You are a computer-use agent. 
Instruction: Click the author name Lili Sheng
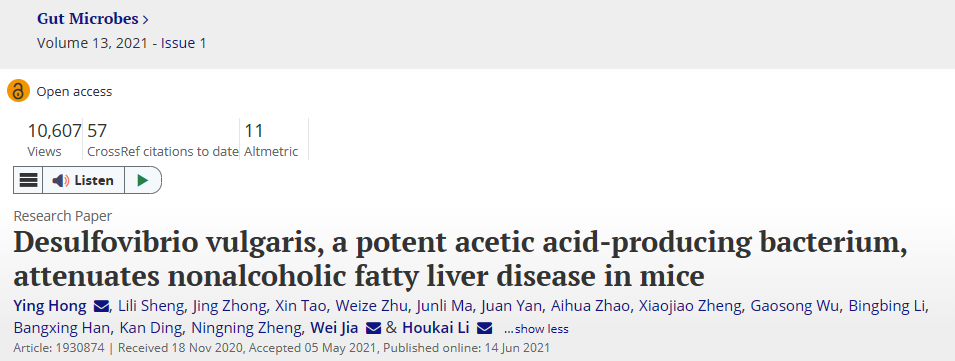[152, 306]
